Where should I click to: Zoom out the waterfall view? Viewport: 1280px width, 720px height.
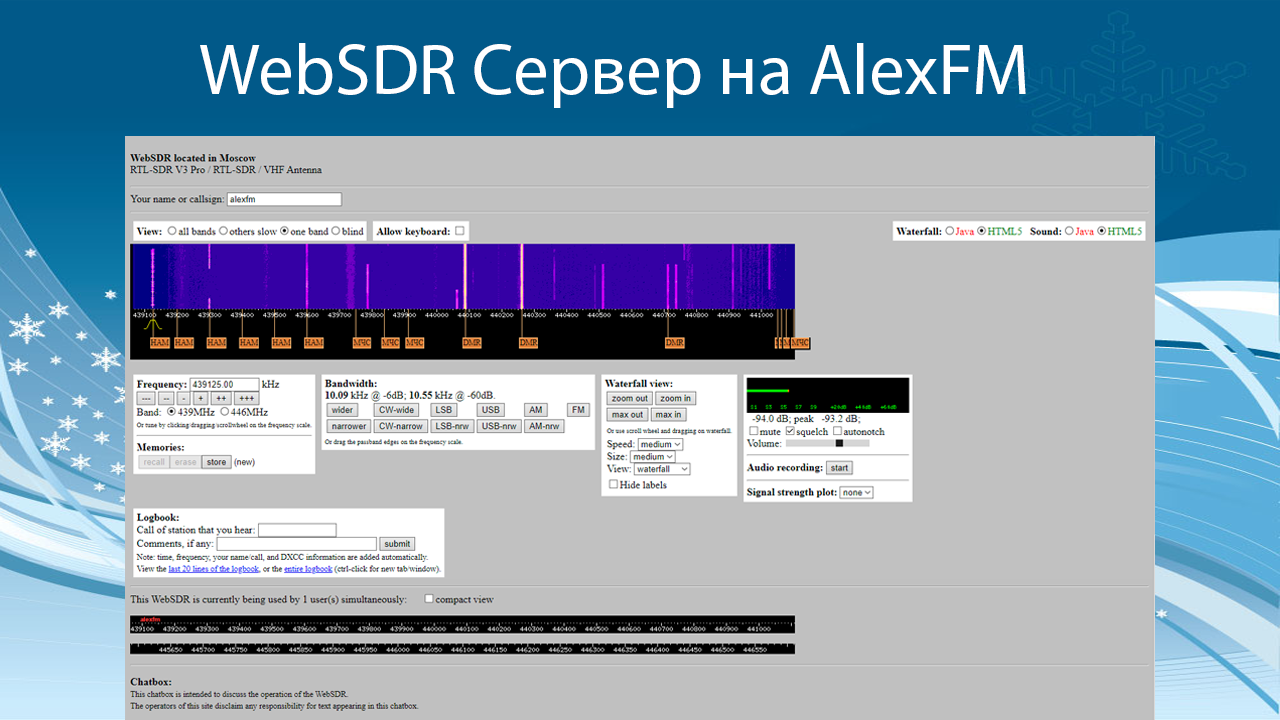click(x=629, y=398)
